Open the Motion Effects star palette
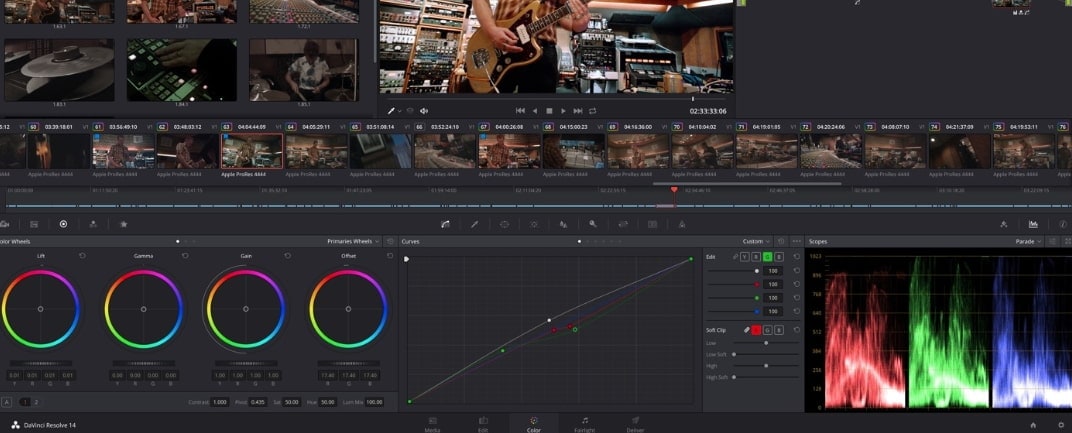The width and height of the screenshot is (1072, 433). coord(124,224)
